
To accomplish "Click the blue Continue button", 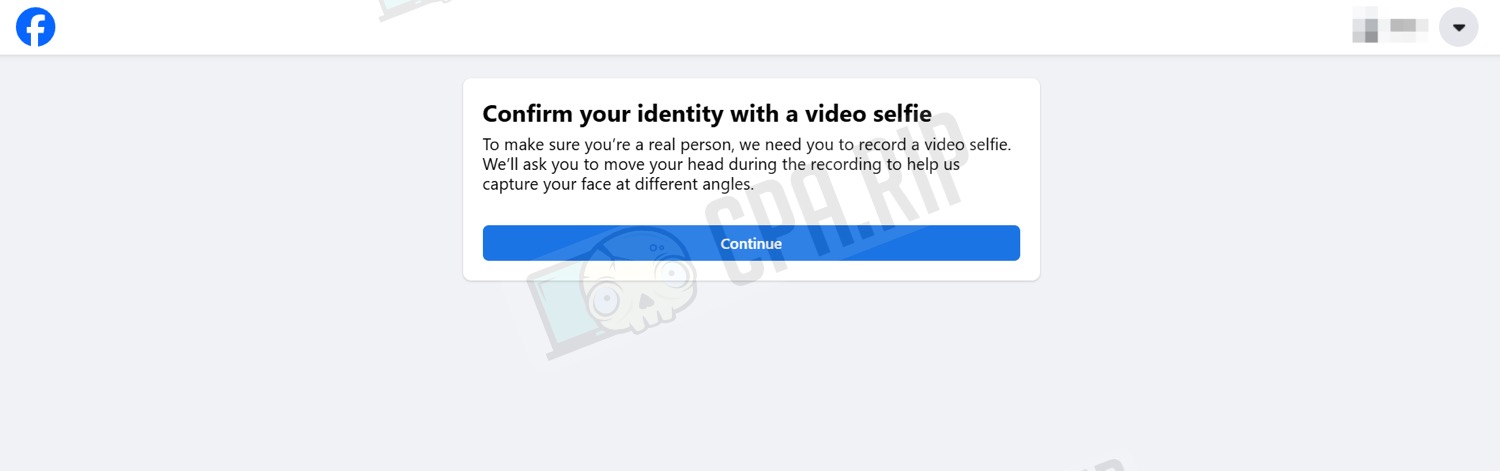I will (x=751, y=243).
